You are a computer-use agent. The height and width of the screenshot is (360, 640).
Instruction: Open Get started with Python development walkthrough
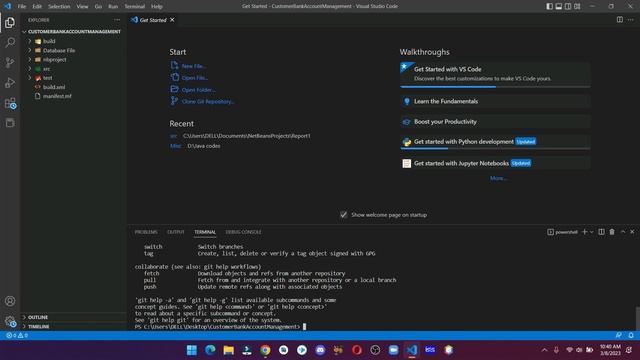pyautogui.click(x=495, y=142)
